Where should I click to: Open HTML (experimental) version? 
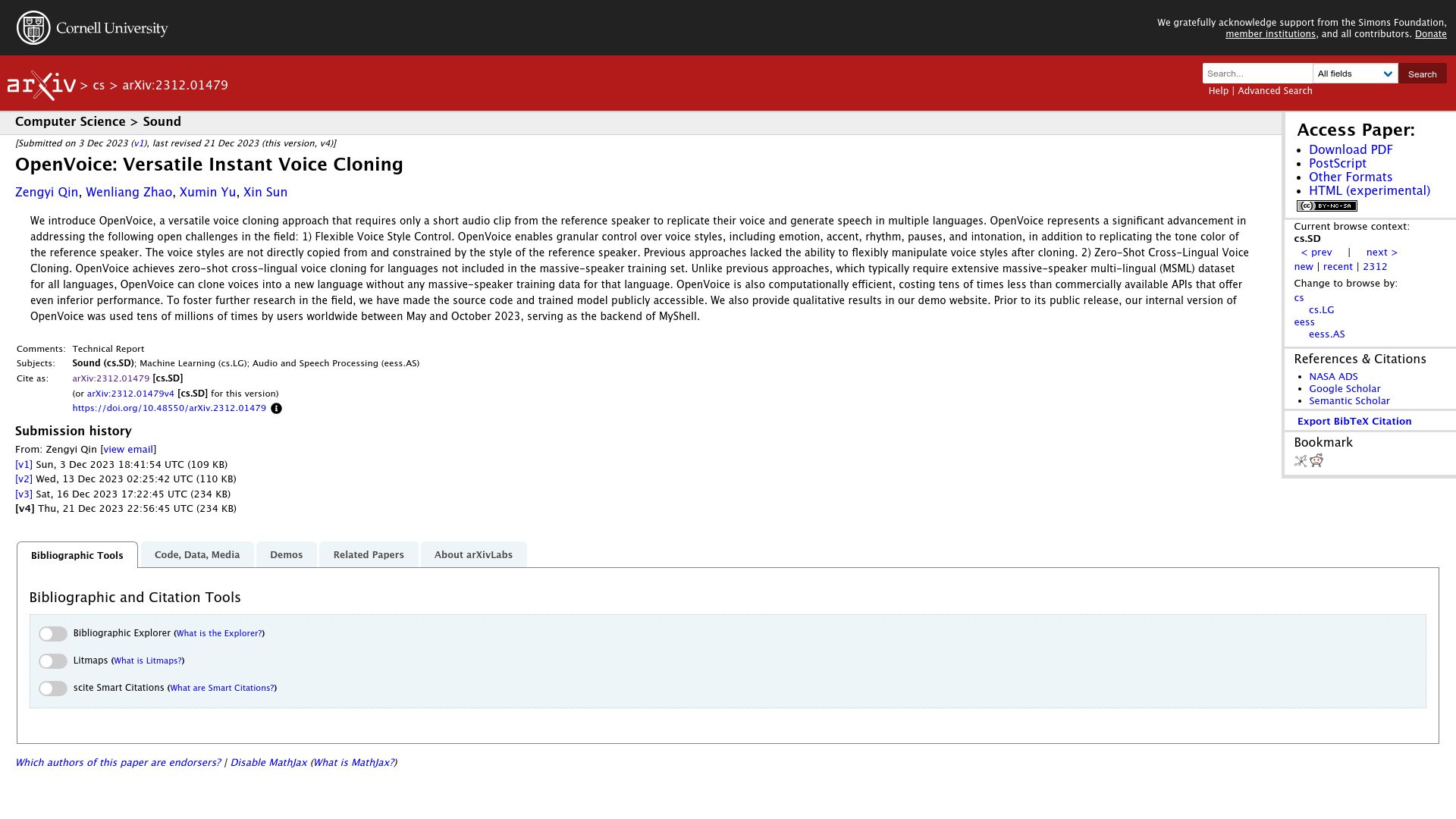pyautogui.click(x=1370, y=191)
